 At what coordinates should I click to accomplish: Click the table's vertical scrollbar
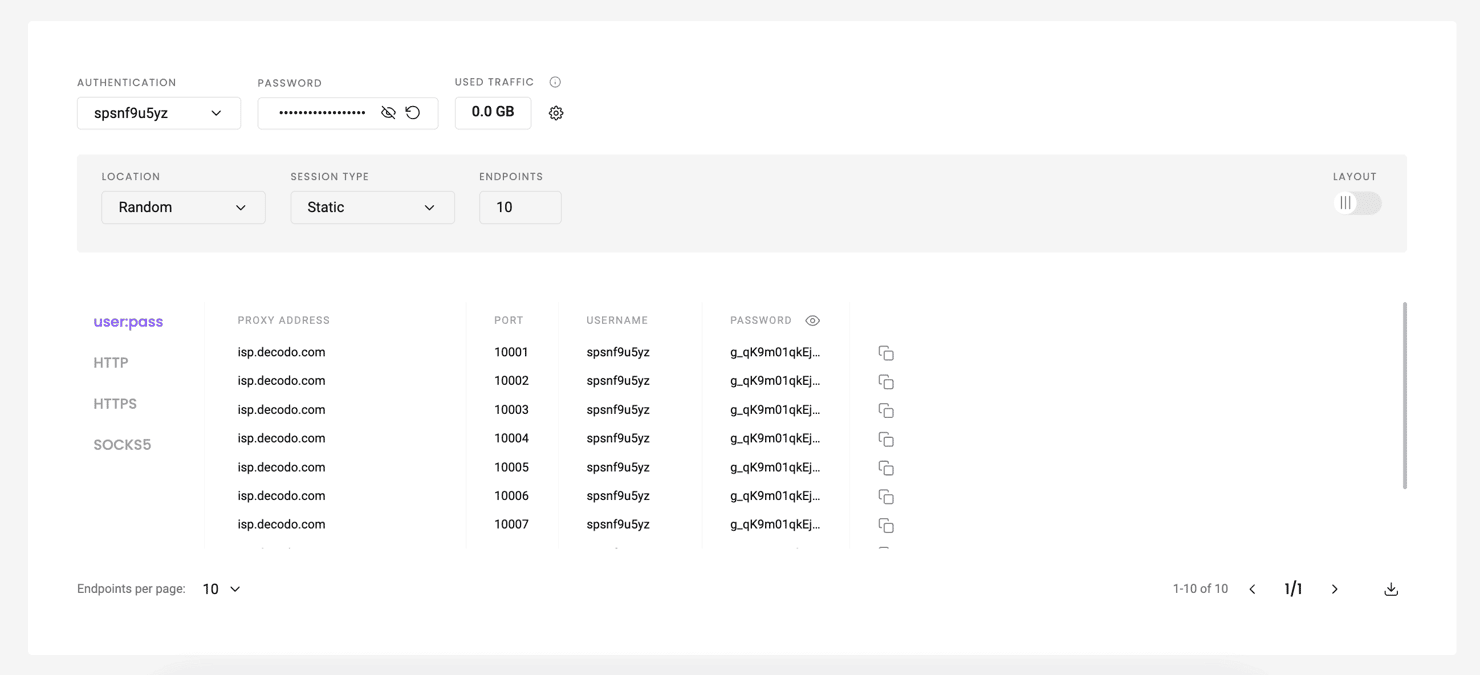click(1404, 395)
